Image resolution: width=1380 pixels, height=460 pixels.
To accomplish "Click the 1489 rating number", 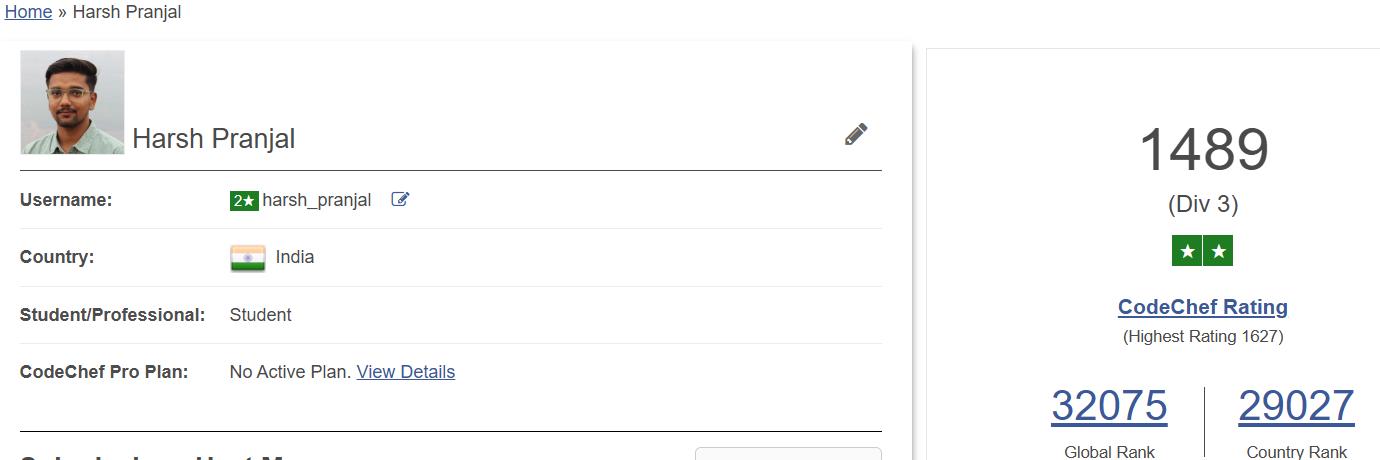I will coord(1203,150).
